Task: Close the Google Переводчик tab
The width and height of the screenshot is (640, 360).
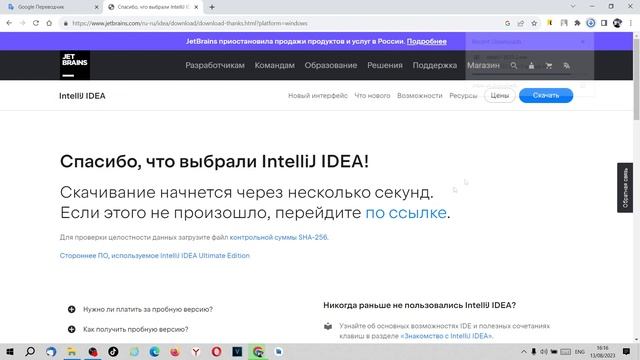Action: pos(96,7)
